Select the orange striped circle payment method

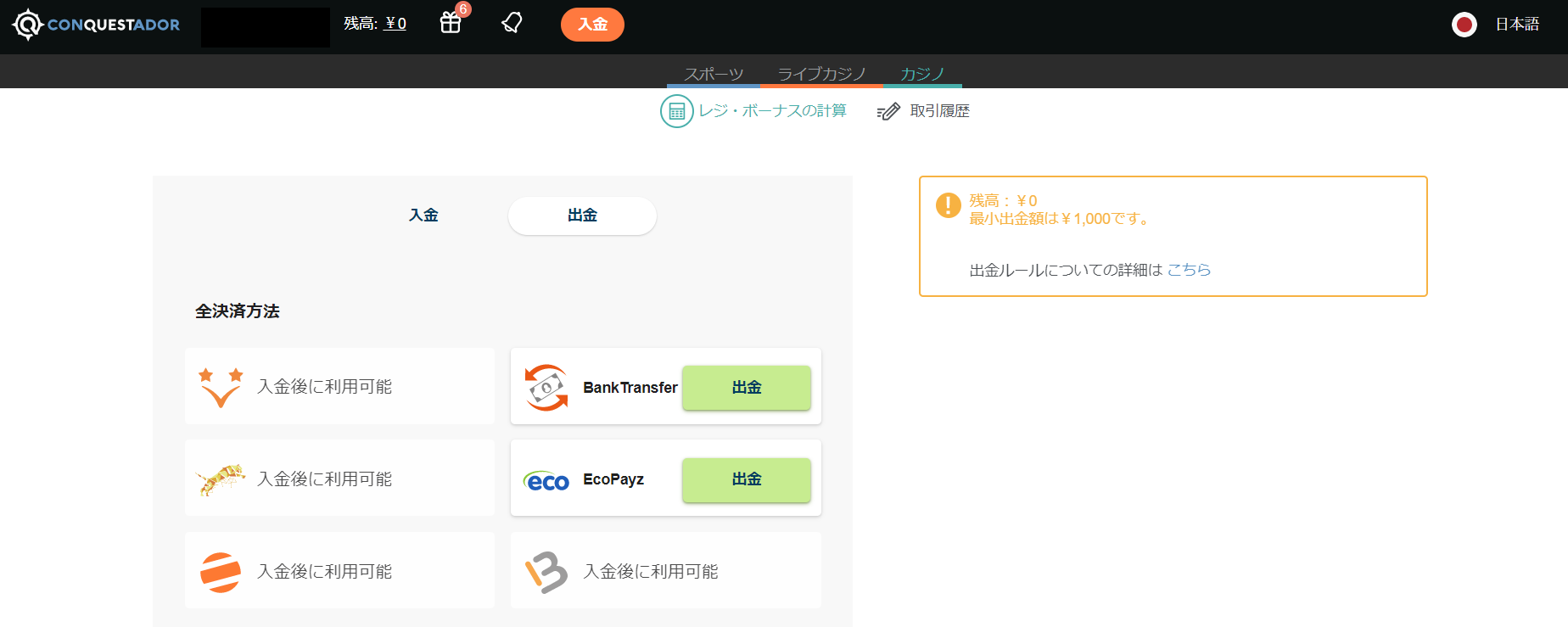click(221, 572)
